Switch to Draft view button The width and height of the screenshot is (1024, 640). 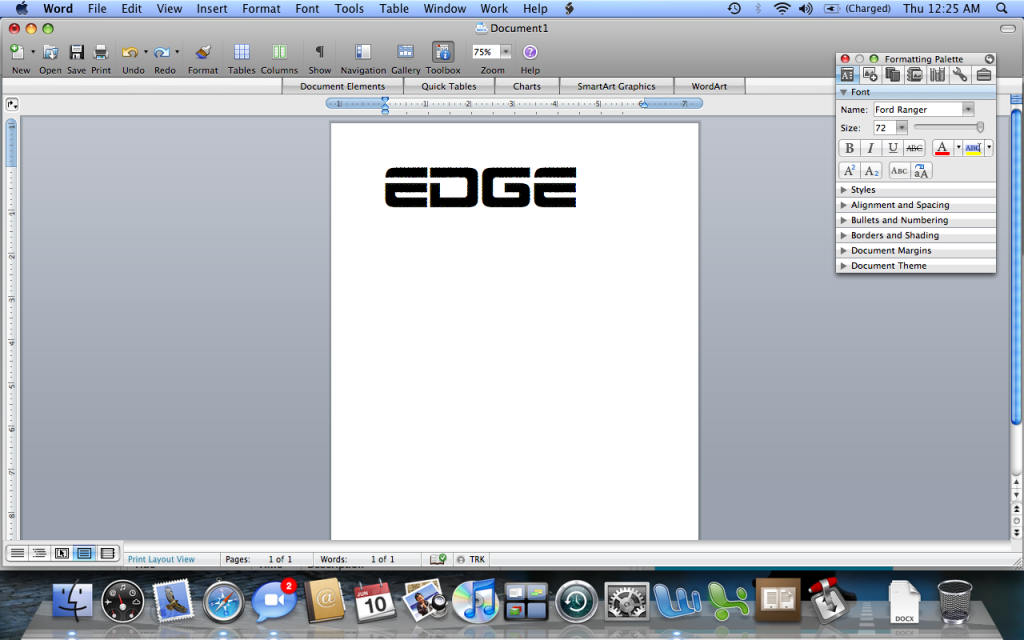coord(18,553)
